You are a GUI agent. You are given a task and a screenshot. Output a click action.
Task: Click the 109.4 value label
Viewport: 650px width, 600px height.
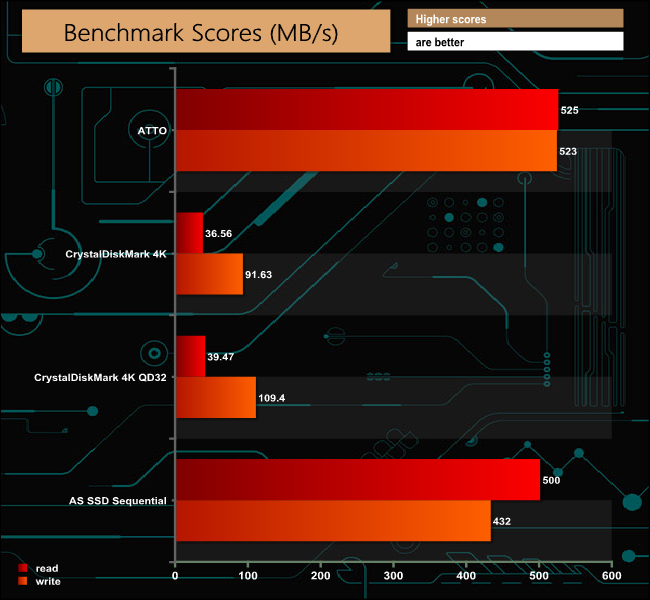pyautogui.click(x=272, y=398)
